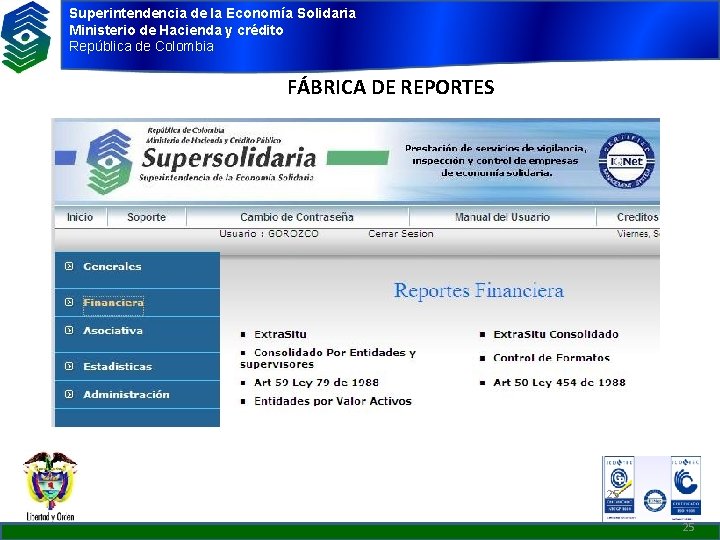This screenshot has width=720, height=540.
Task: Open the Art 50 Ley 454 de 1988 report
Action: coord(559,382)
